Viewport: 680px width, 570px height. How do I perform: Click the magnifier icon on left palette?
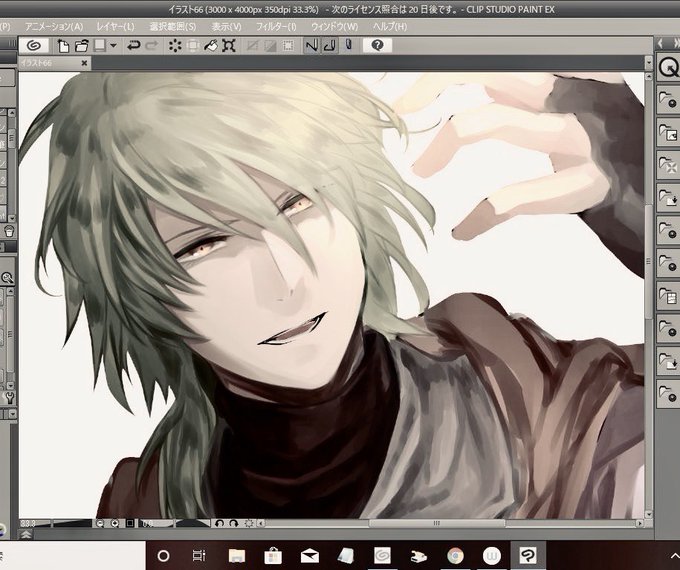click(7, 278)
